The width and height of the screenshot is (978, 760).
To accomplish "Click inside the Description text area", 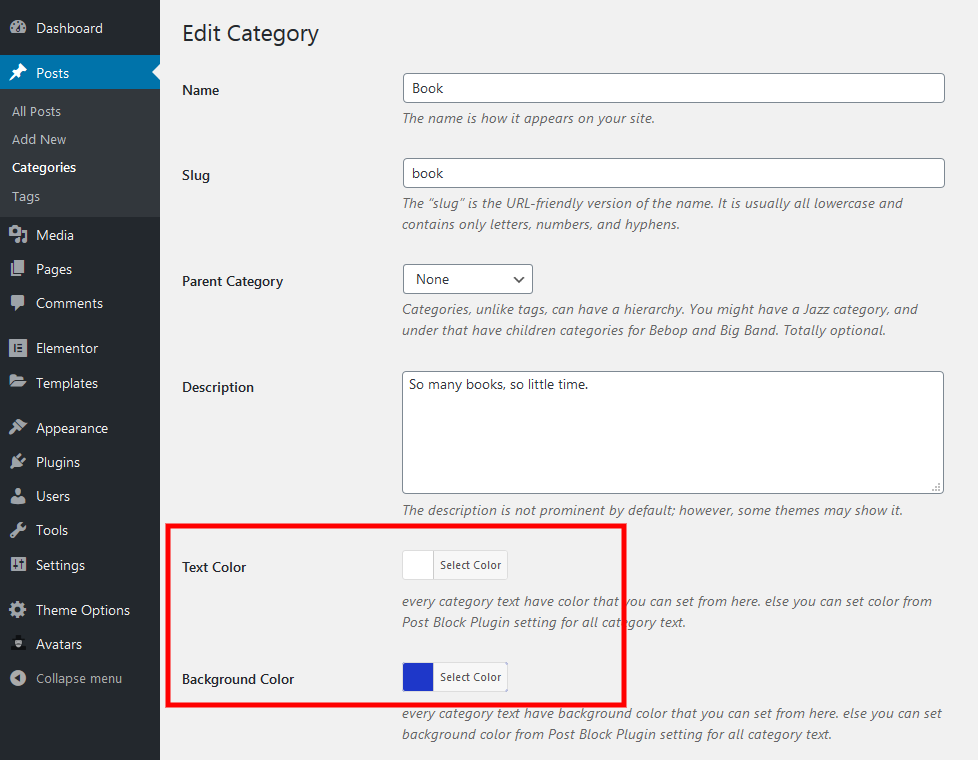I will point(672,432).
